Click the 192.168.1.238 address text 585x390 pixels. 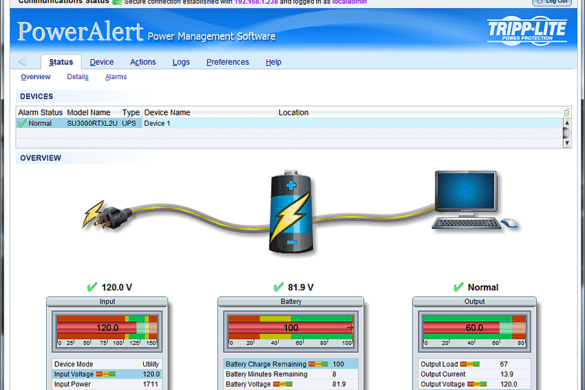click(256, 2)
